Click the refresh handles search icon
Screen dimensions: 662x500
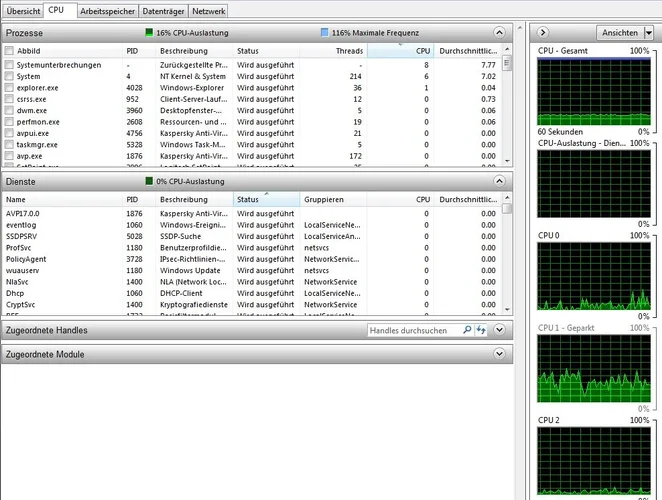click(x=481, y=330)
